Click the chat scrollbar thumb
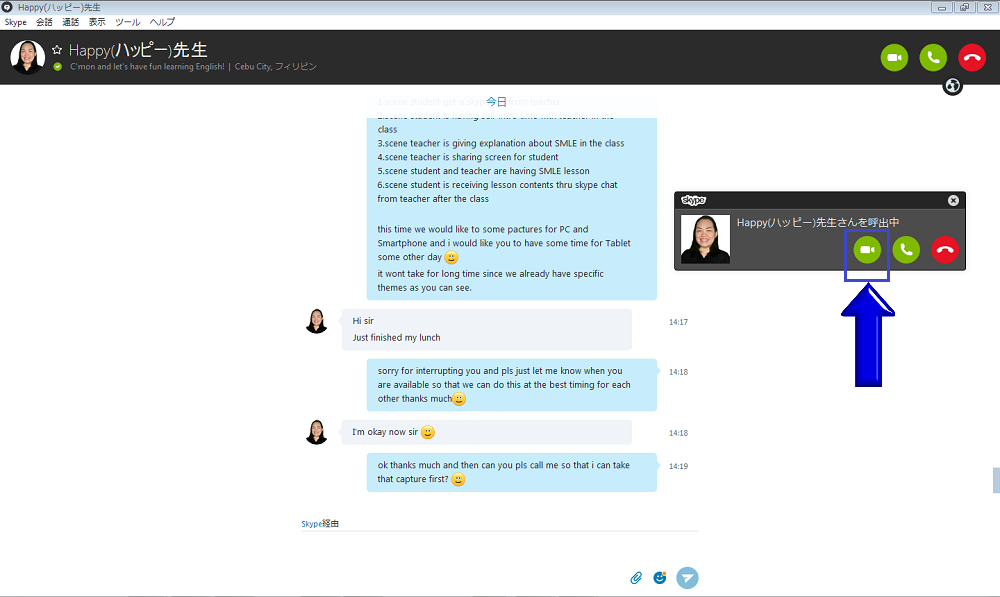This screenshot has height=597, width=1000. tap(996, 480)
